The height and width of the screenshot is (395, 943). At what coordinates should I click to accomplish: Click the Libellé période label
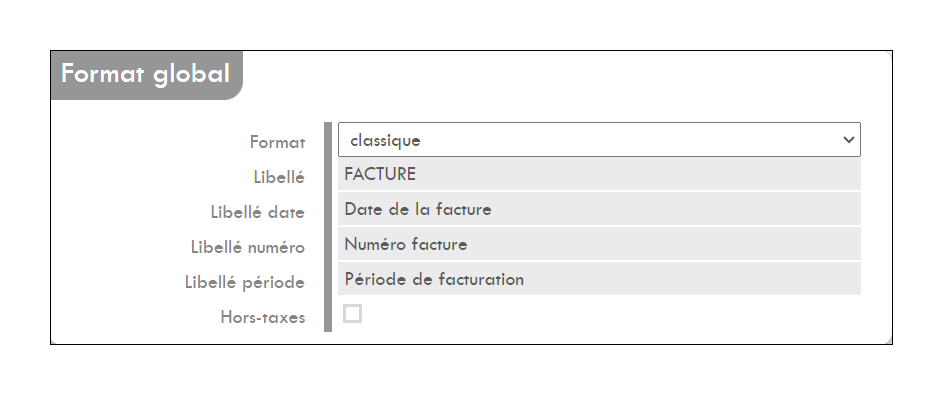(x=245, y=282)
